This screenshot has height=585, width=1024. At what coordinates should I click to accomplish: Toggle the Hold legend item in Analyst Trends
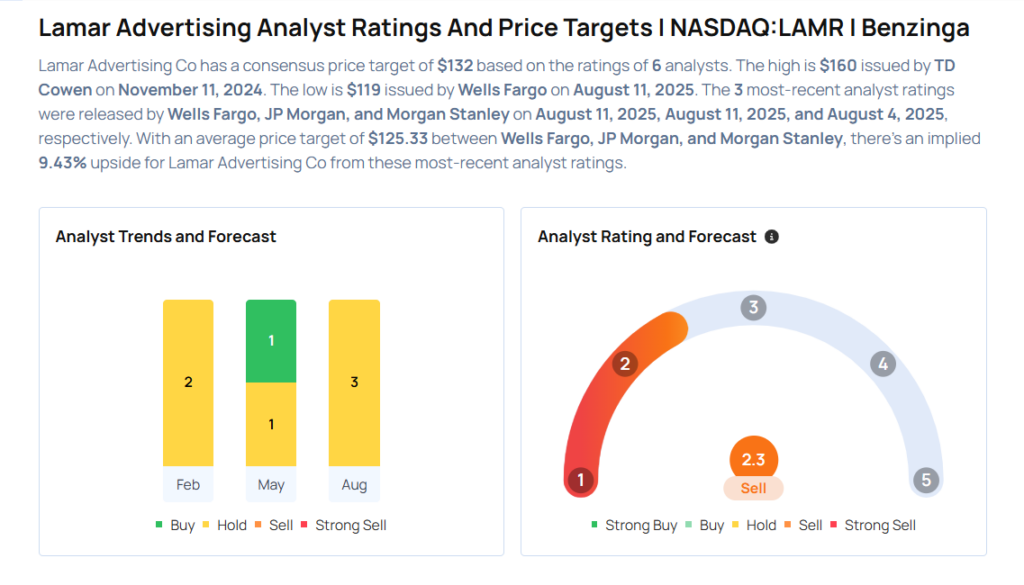224,525
